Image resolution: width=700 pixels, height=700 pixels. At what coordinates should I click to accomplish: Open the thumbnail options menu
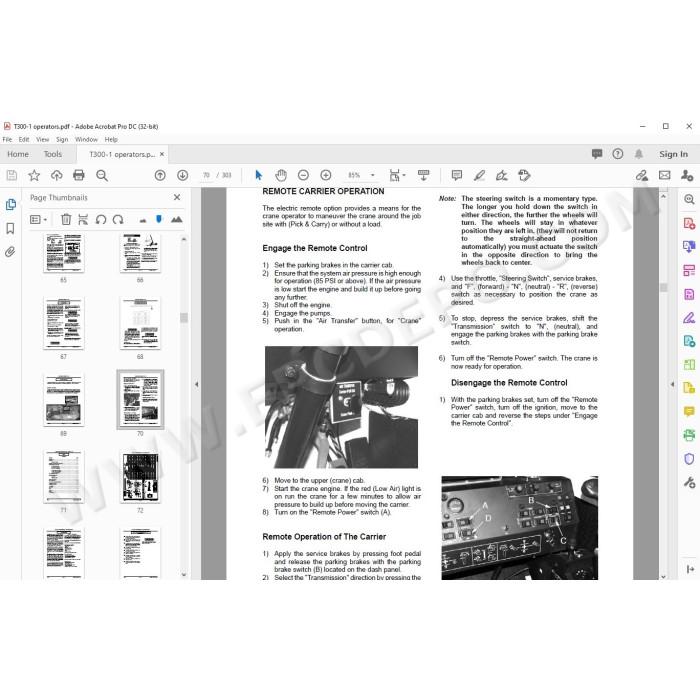click(x=38, y=219)
